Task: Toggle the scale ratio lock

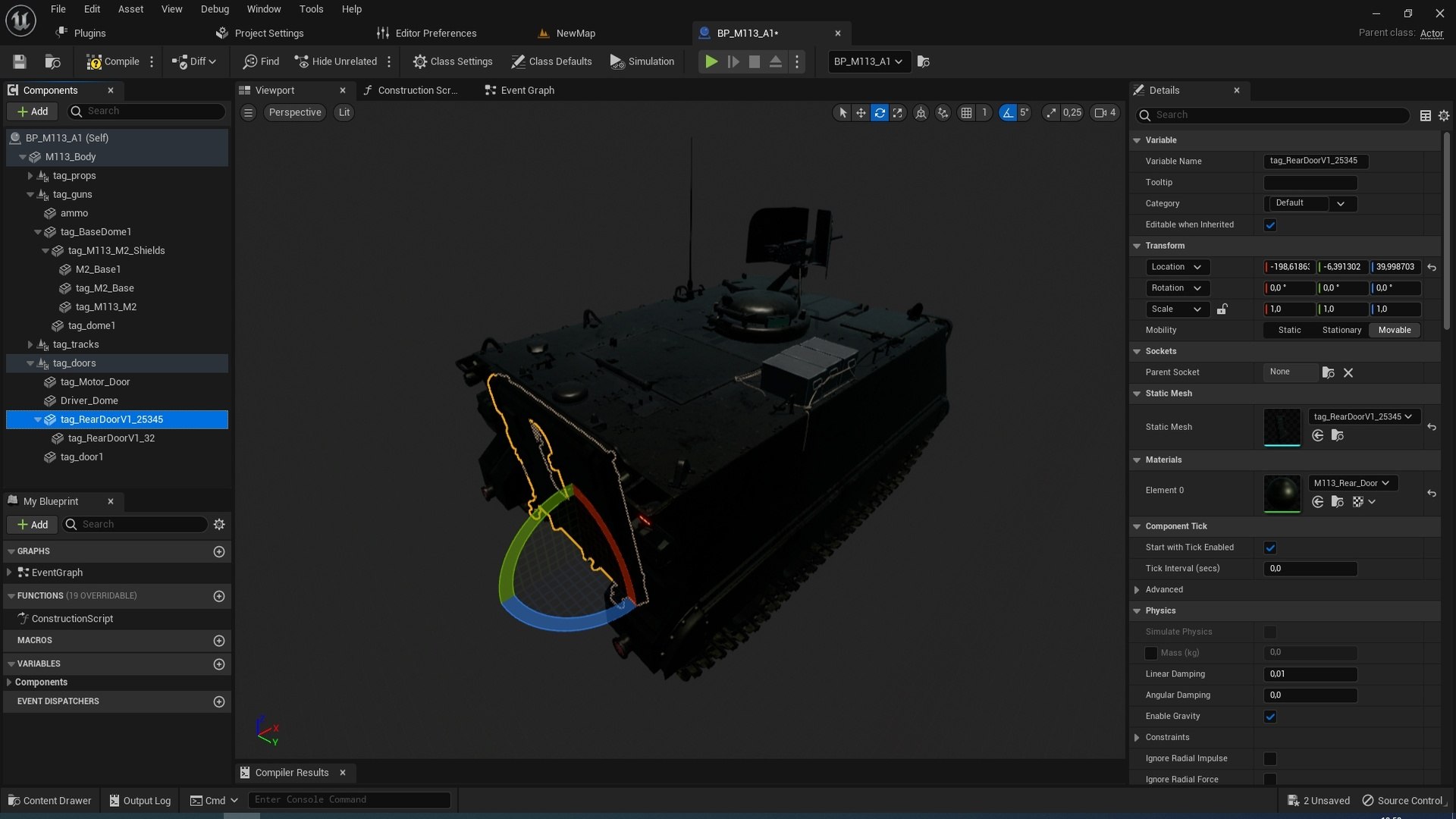Action: click(1222, 309)
